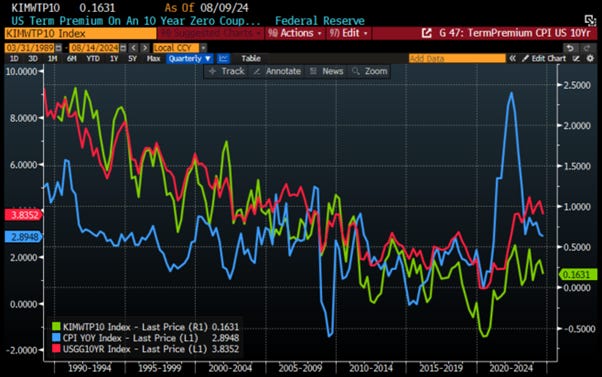Select the 1M range
This screenshot has height=377, width=602.
52,58
